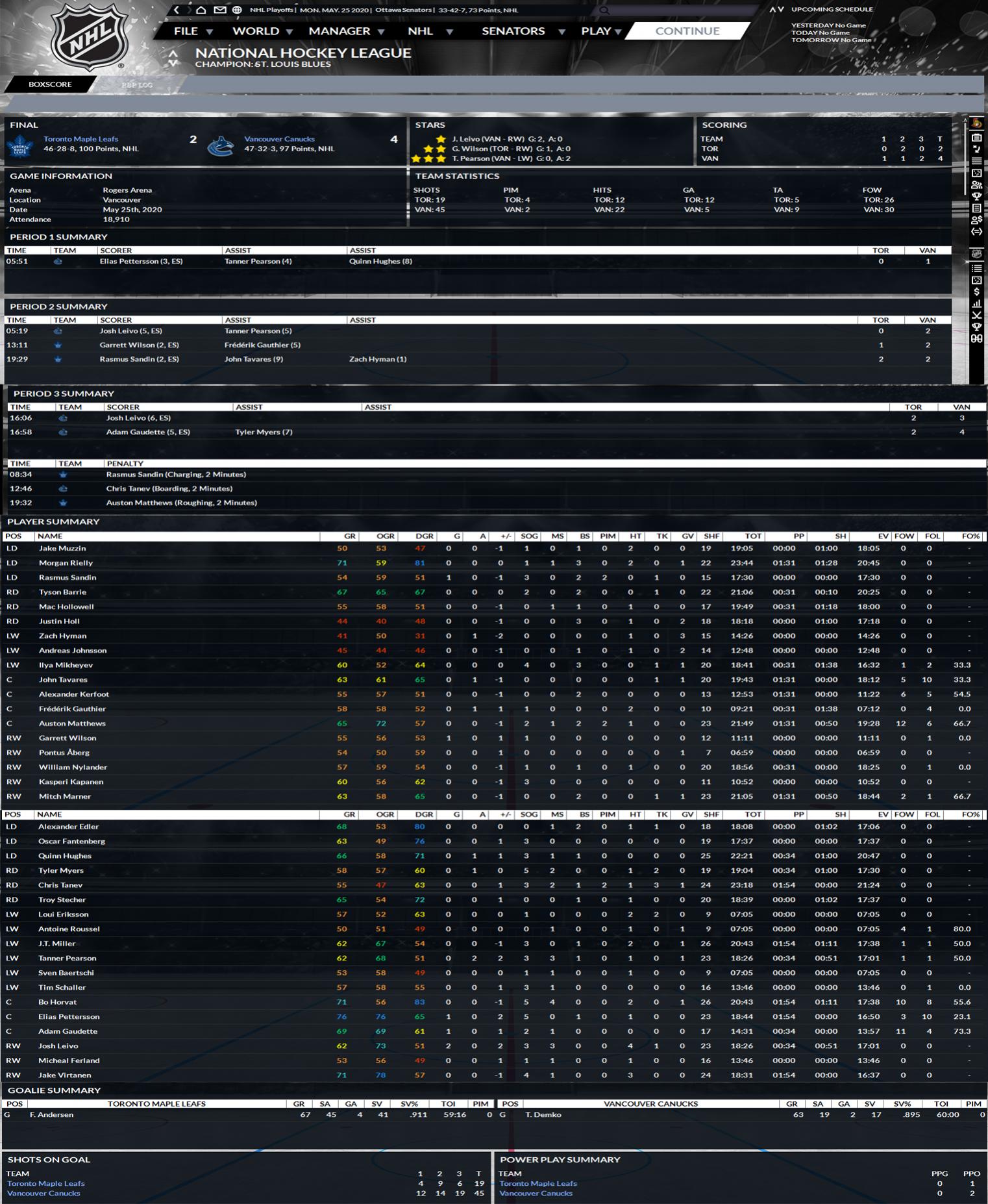Viewport: 988px width, 1204px height.
Task: Open the tactics/strategy arrow icon in sidebar
Action: [x=976, y=149]
